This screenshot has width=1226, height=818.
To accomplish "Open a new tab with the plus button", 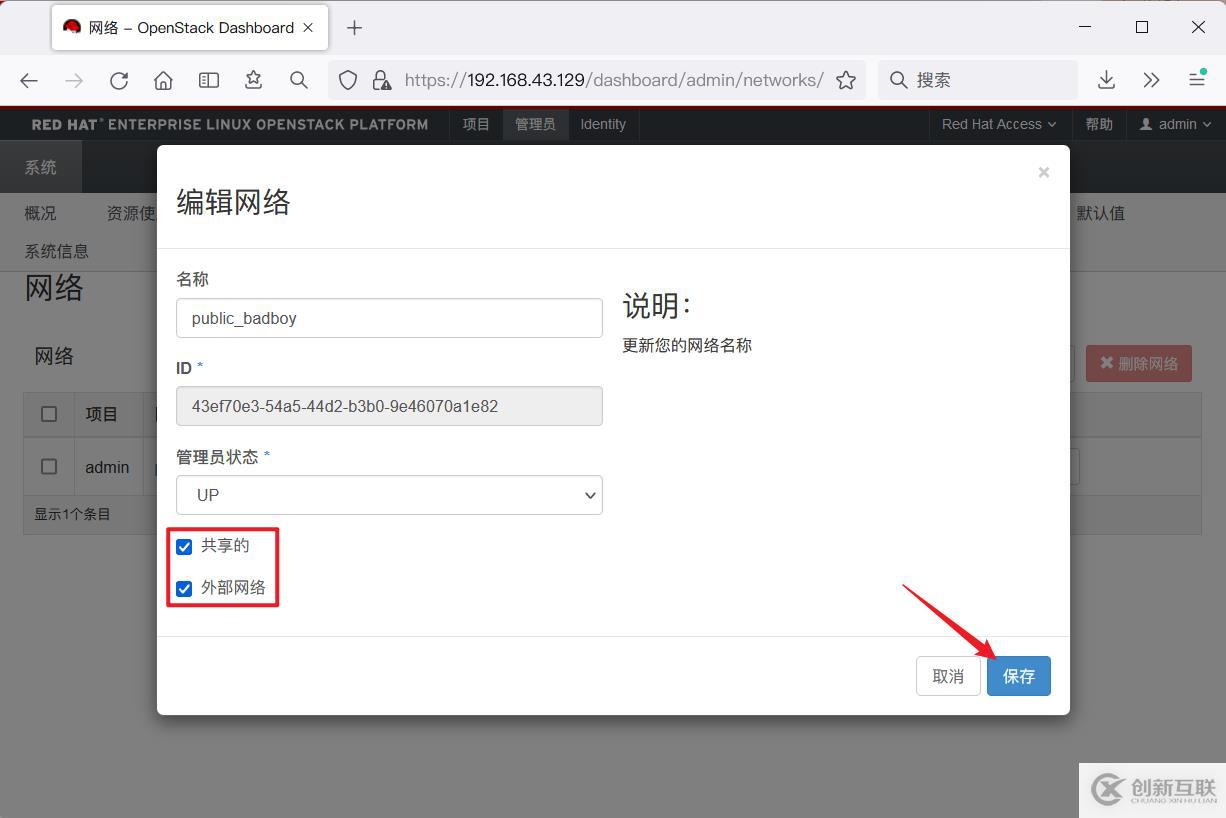I will click(354, 28).
